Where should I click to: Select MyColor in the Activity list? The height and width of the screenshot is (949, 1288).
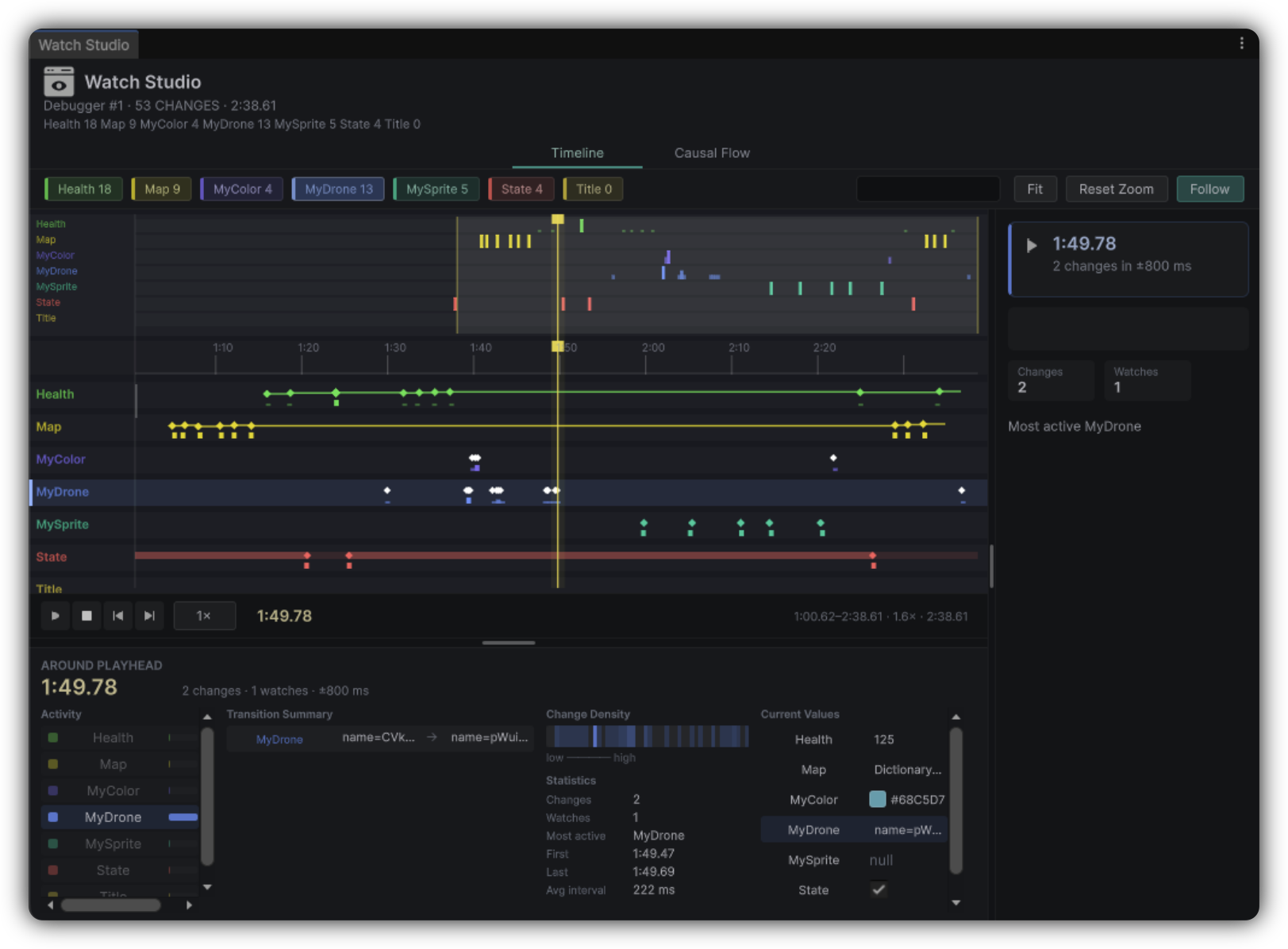click(x=119, y=791)
